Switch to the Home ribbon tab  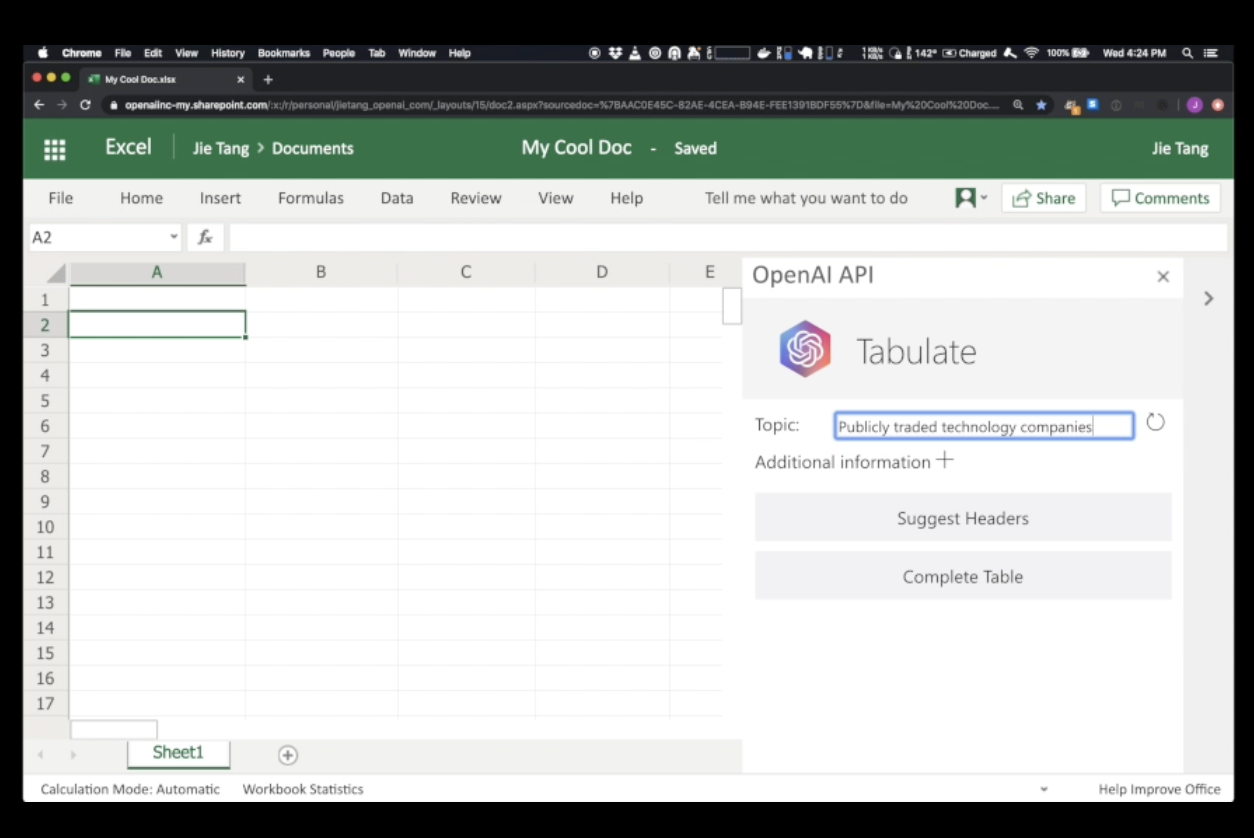(x=141, y=198)
